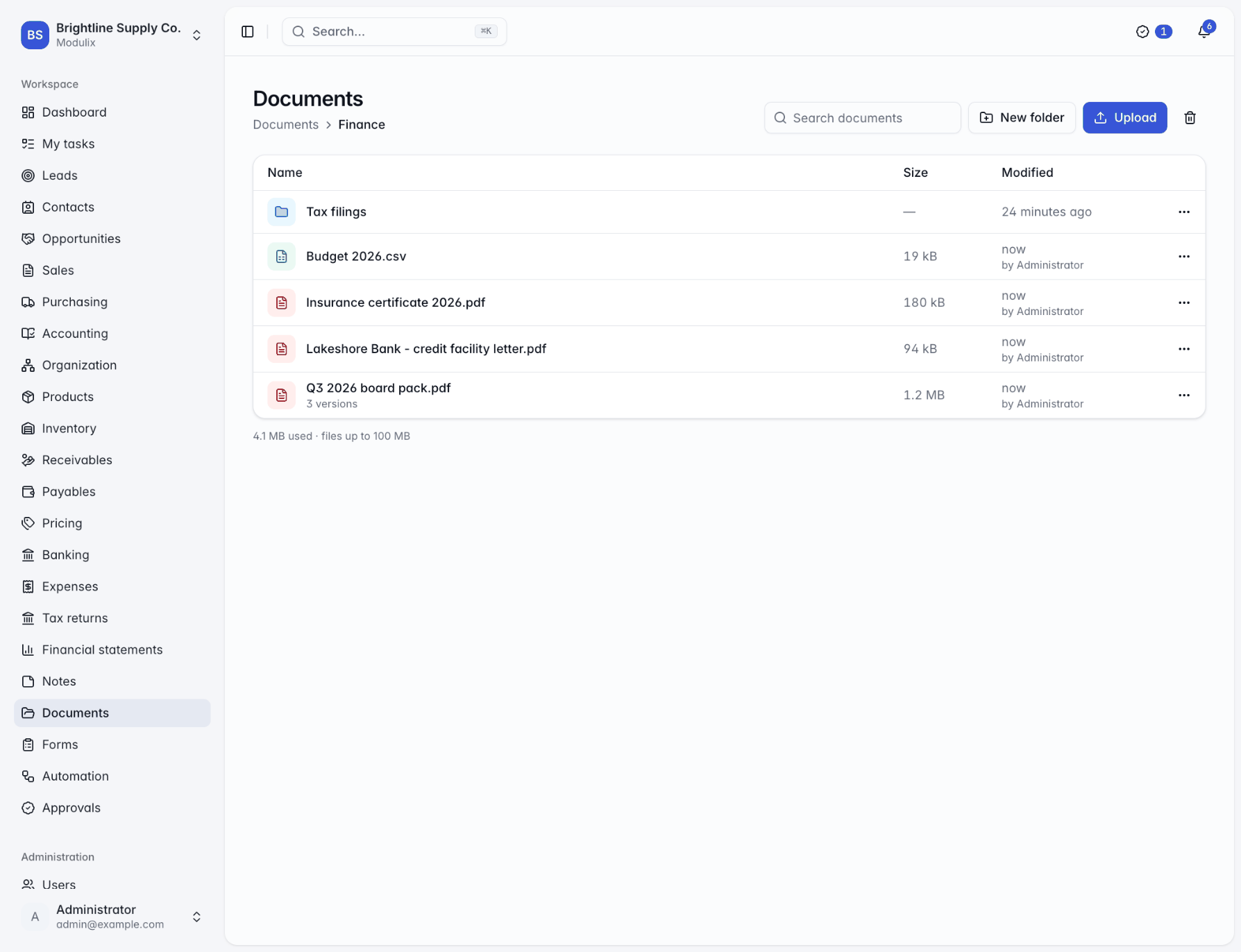Image resolution: width=1241 pixels, height=952 pixels.
Task: Click the Budget 2026.csv file icon
Action: pos(281,257)
